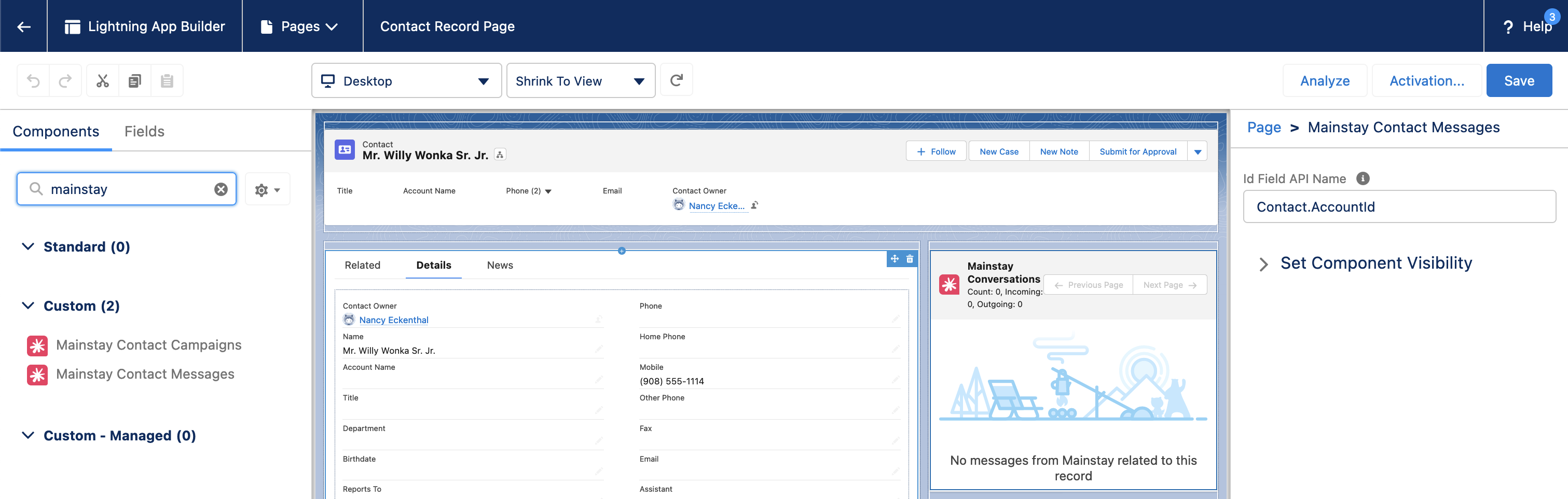Click the Analyze button
The width and height of the screenshot is (1568, 499).
tap(1325, 80)
